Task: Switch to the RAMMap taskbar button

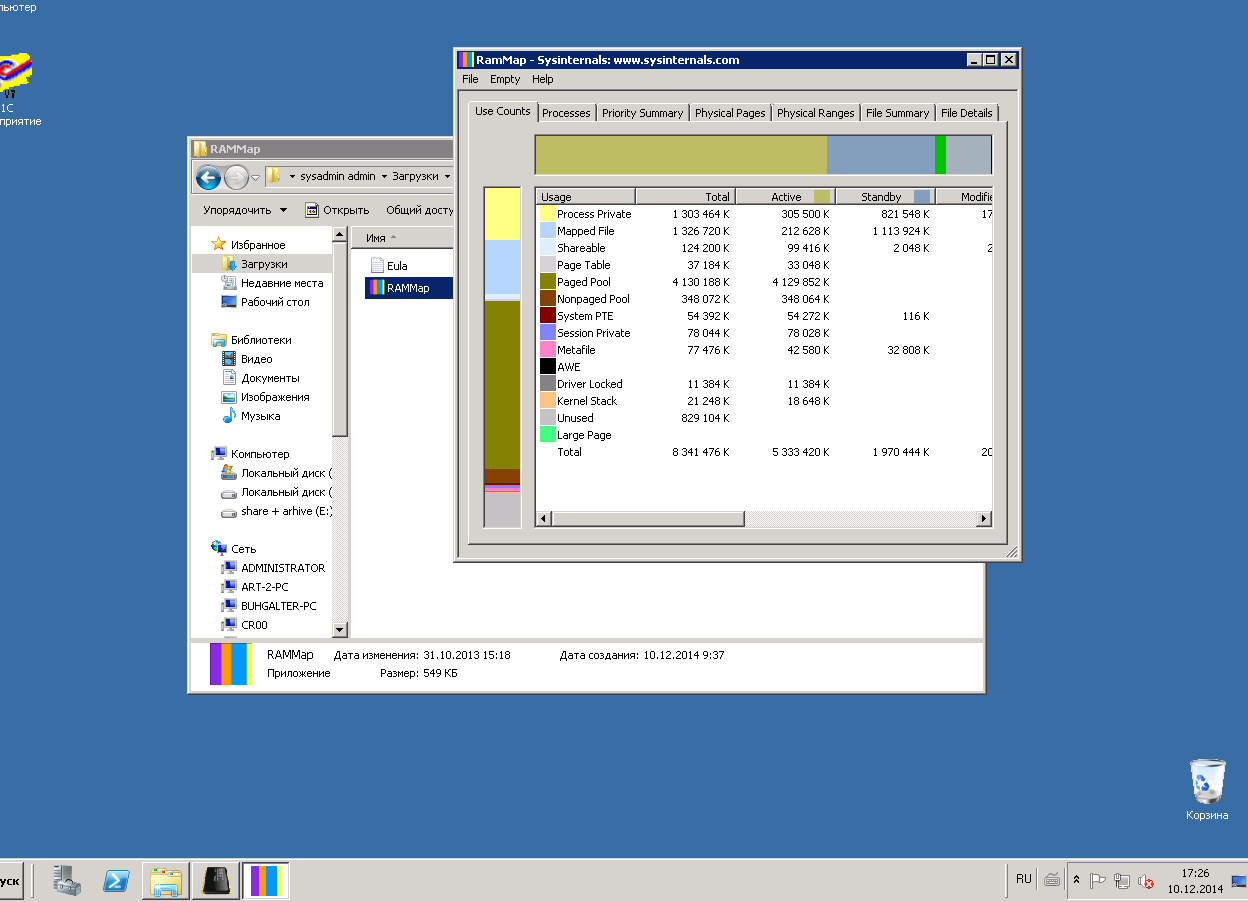Action: [265, 880]
